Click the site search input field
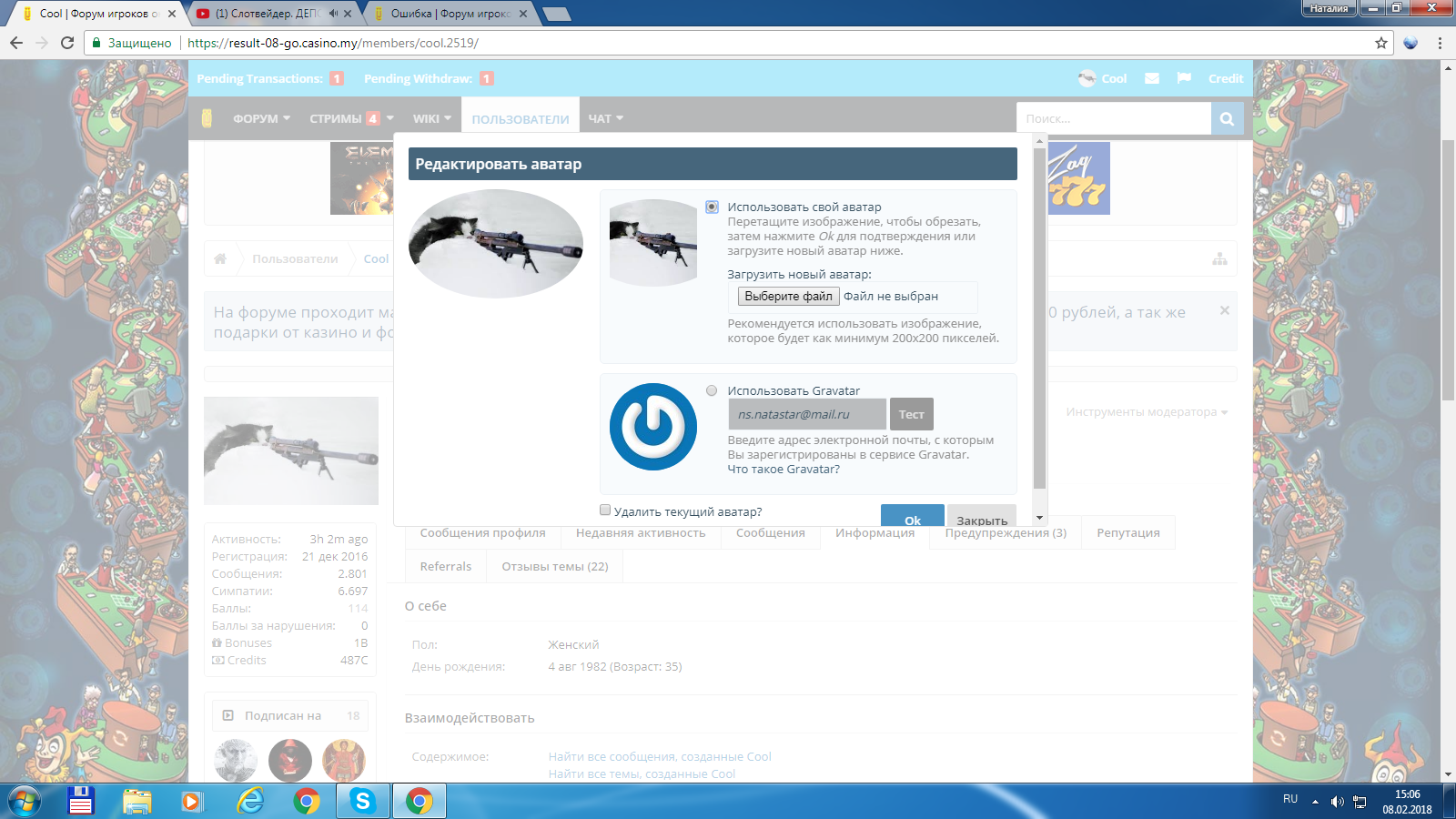This screenshot has height=819, width=1456. click(x=1114, y=118)
